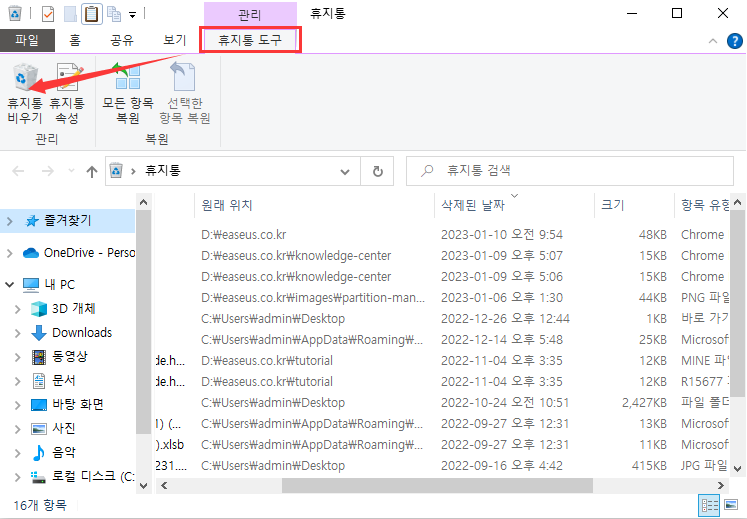Viewport: 747px width, 519px height.
Task: Click 휴지통 in the address bar
Action: coord(162,171)
